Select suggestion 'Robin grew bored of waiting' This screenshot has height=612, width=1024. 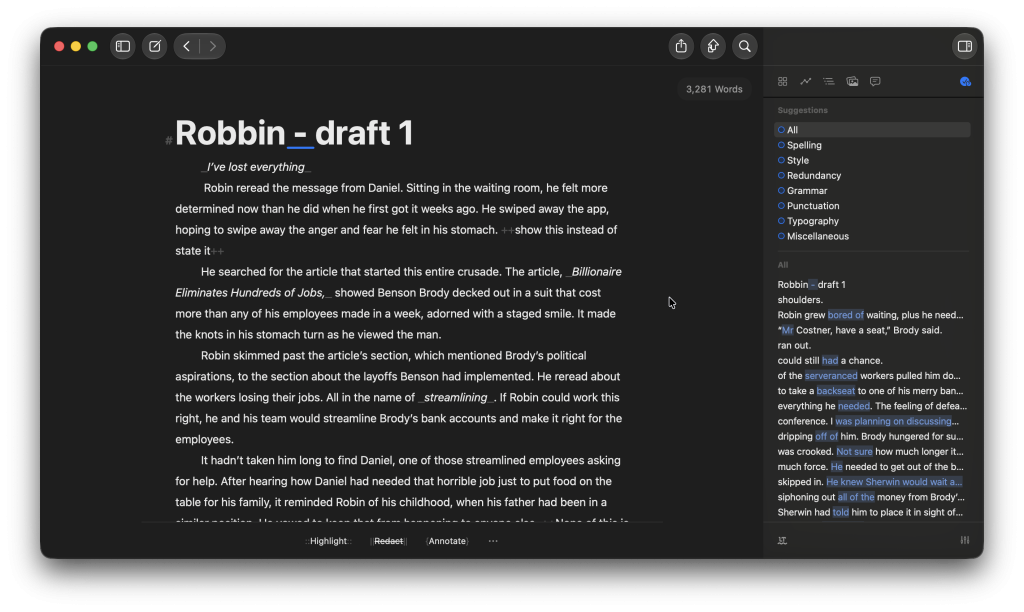(x=872, y=315)
